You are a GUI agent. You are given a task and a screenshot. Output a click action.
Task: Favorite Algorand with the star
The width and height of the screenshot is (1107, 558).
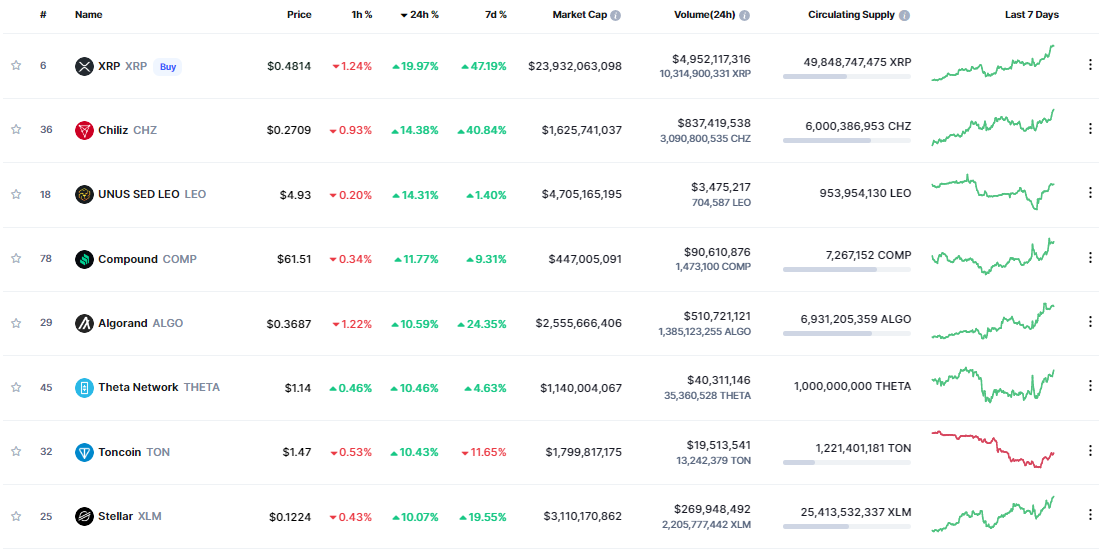pos(16,323)
